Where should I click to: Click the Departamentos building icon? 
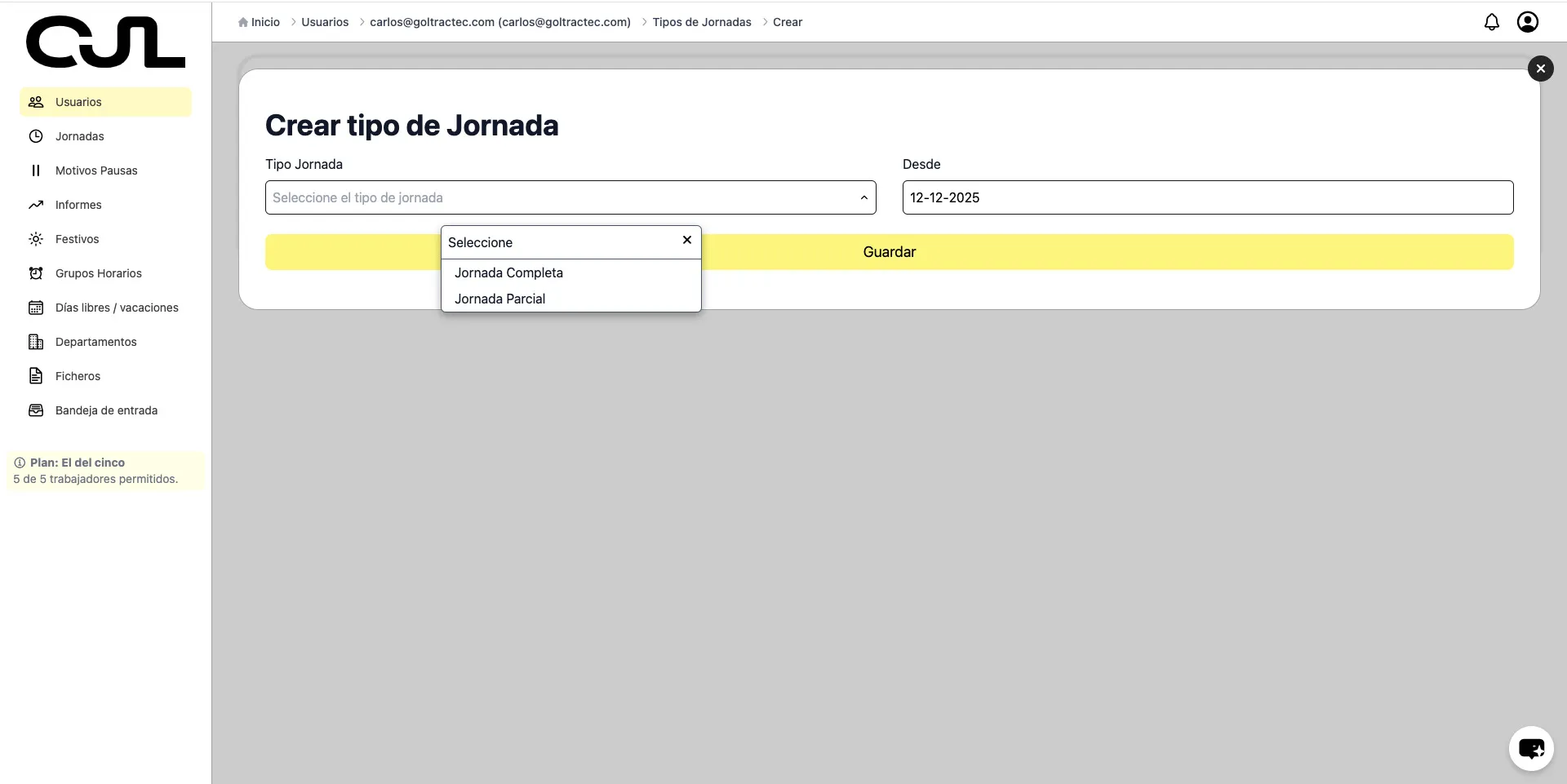[x=36, y=342]
